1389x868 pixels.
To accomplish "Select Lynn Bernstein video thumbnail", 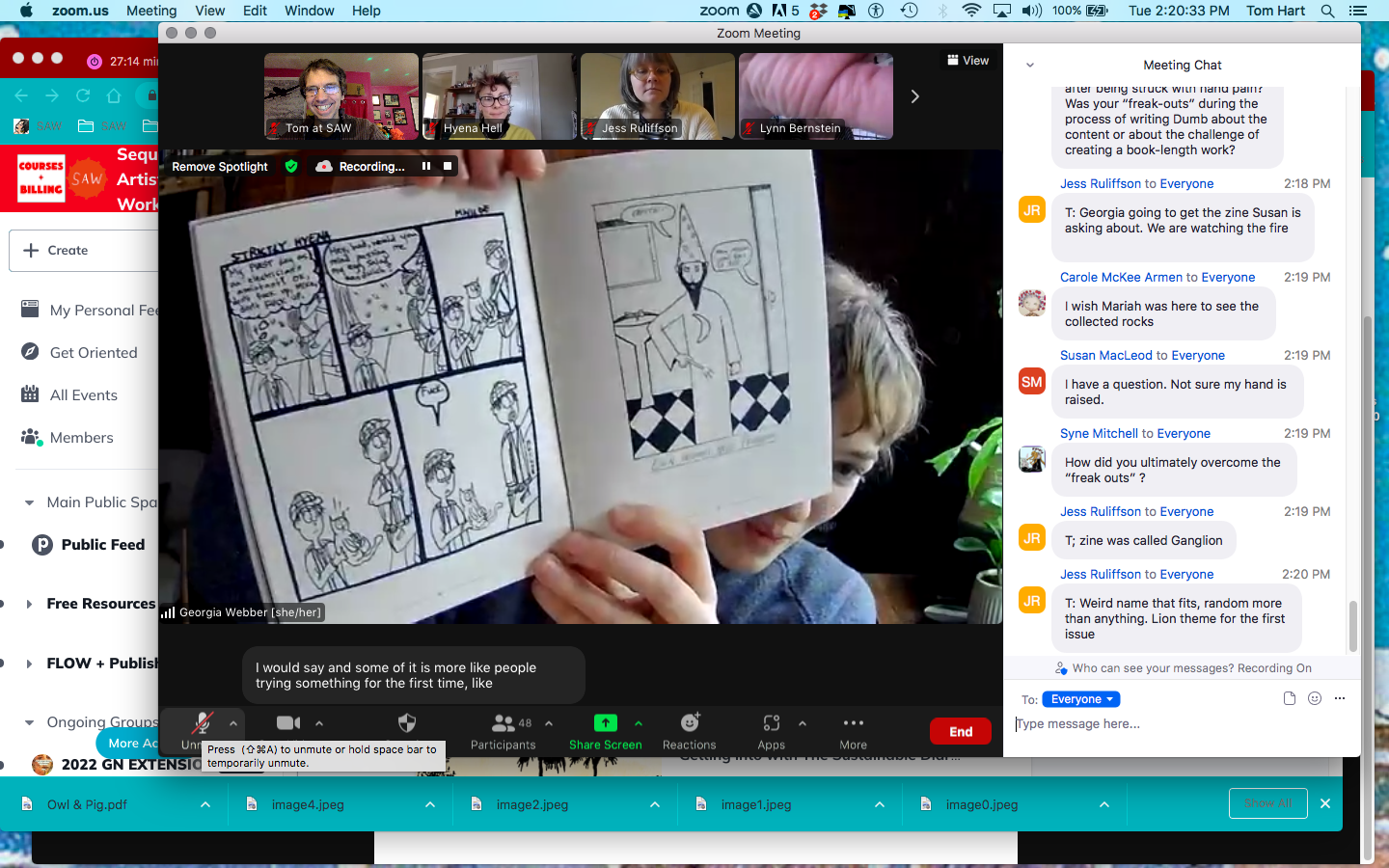I will 816,96.
